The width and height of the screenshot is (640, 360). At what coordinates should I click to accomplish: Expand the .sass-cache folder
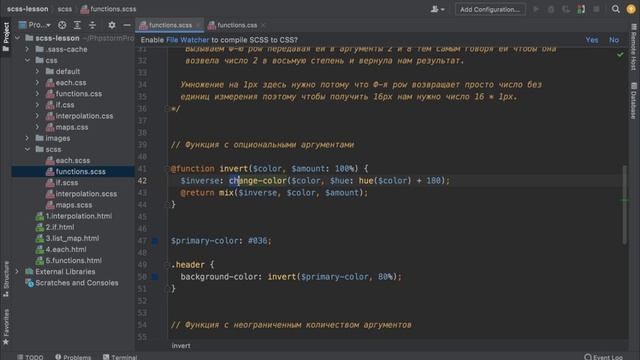tap(27, 49)
